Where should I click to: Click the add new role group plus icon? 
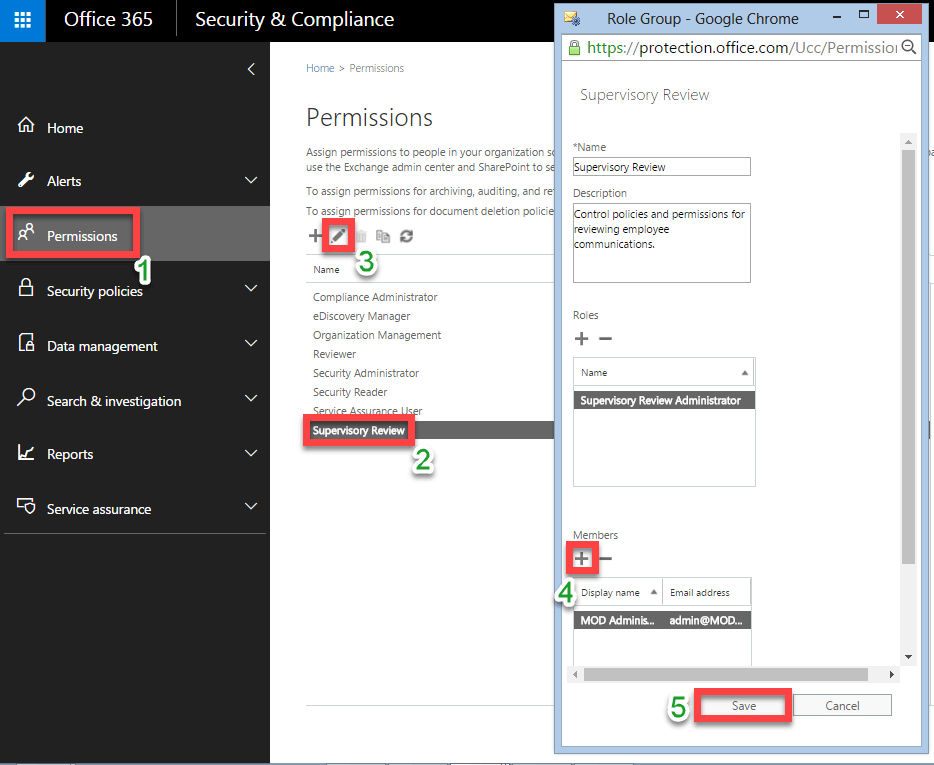(x=315, y=236)
